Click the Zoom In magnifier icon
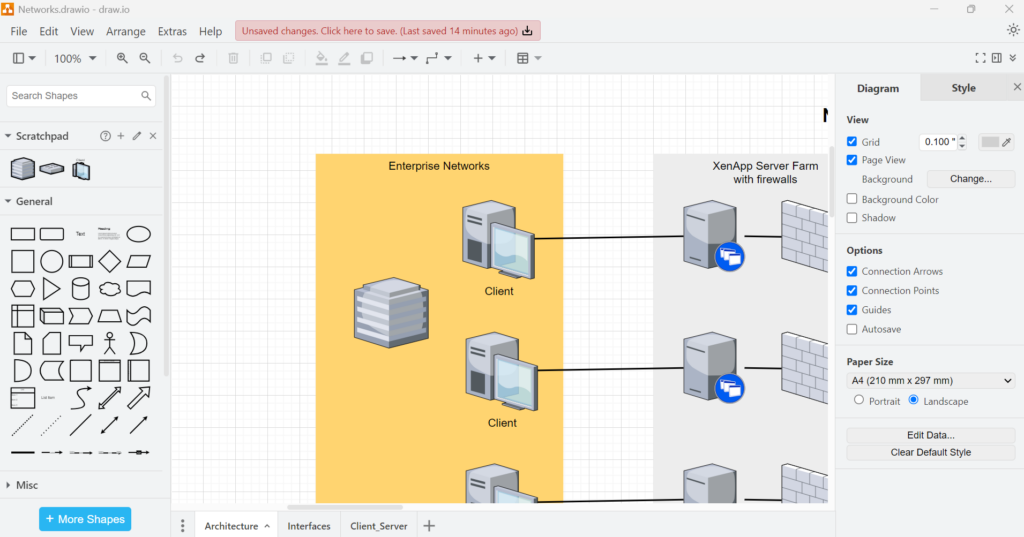This screenshot has width=1024, height=537. coord(122,58)
